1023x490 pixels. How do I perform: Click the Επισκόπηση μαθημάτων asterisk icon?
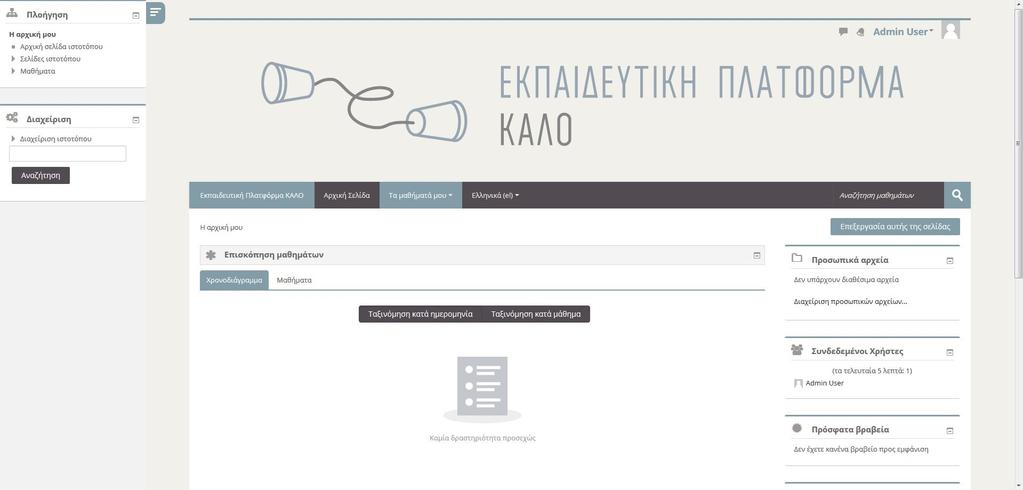[x=211, y=255]
